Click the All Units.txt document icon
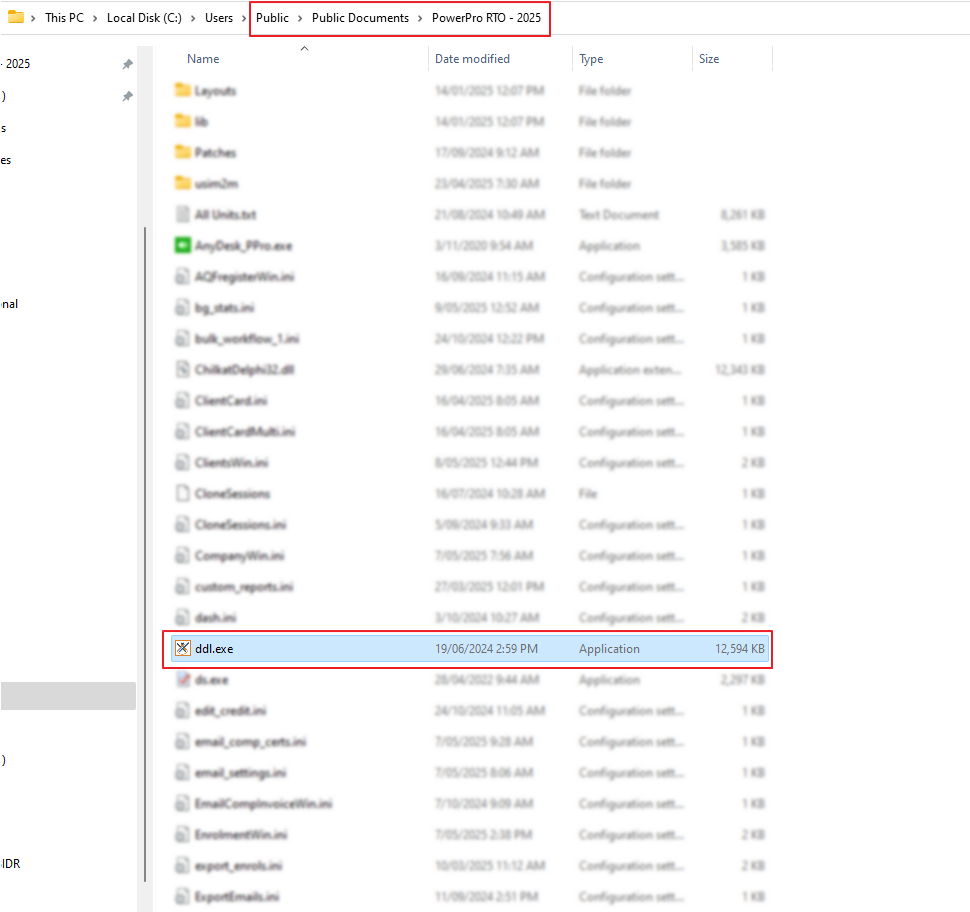970x912 pixels. click(182, 215)
